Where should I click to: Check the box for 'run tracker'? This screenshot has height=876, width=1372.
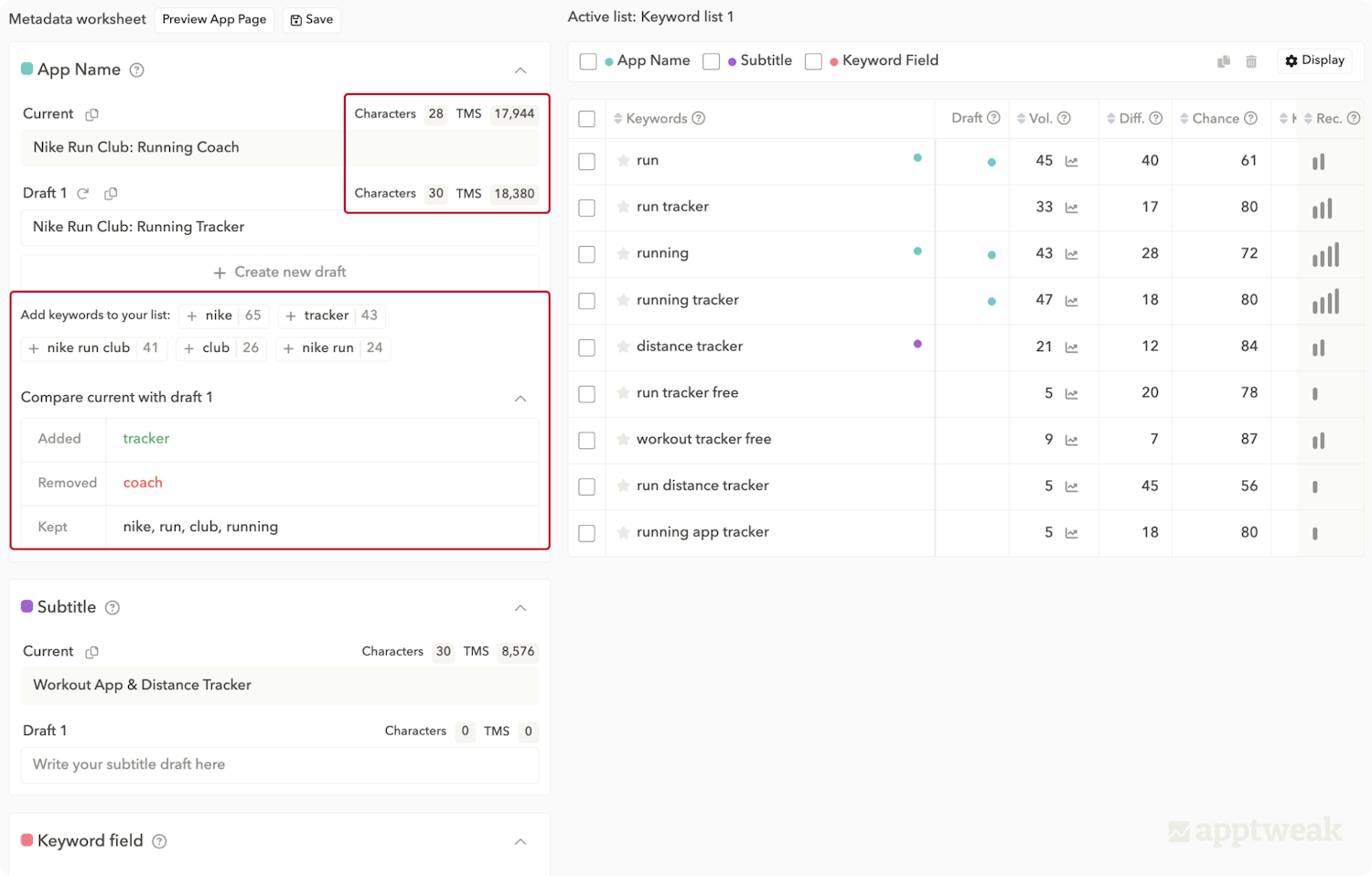(x=587, y=208)
